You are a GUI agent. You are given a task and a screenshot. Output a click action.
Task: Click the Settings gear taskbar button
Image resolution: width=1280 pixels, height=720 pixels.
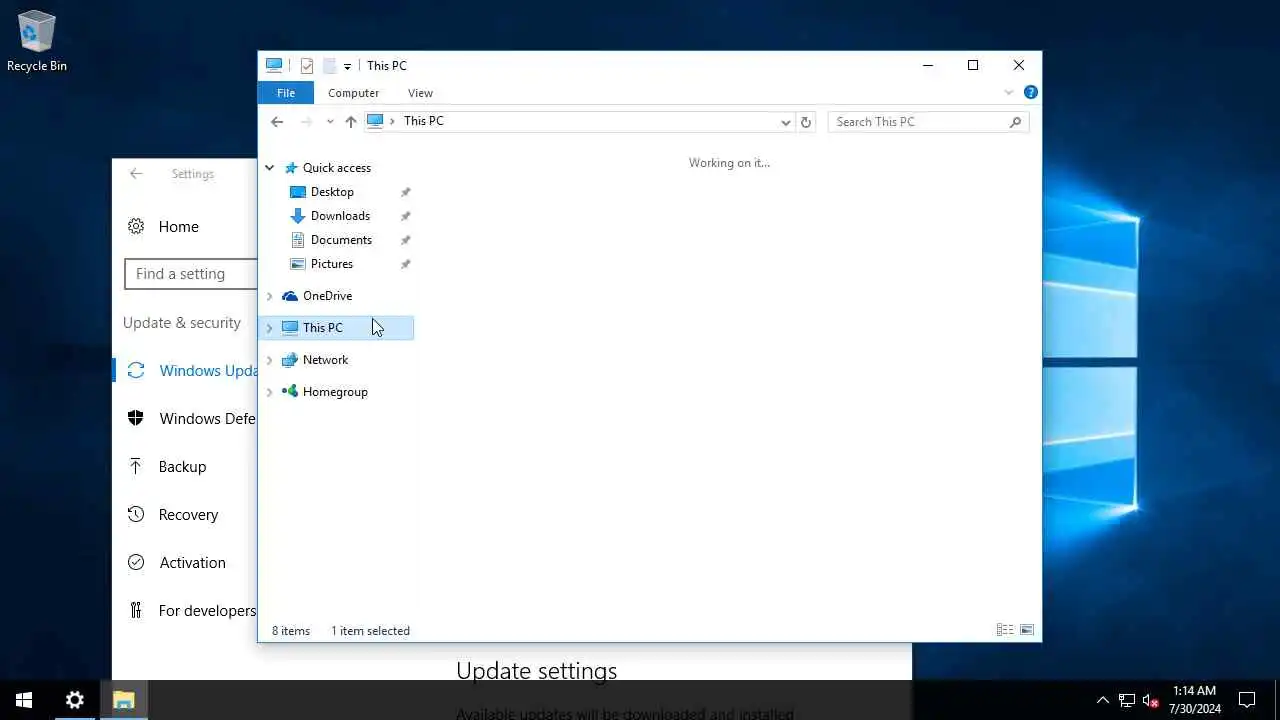click(74, 700)
